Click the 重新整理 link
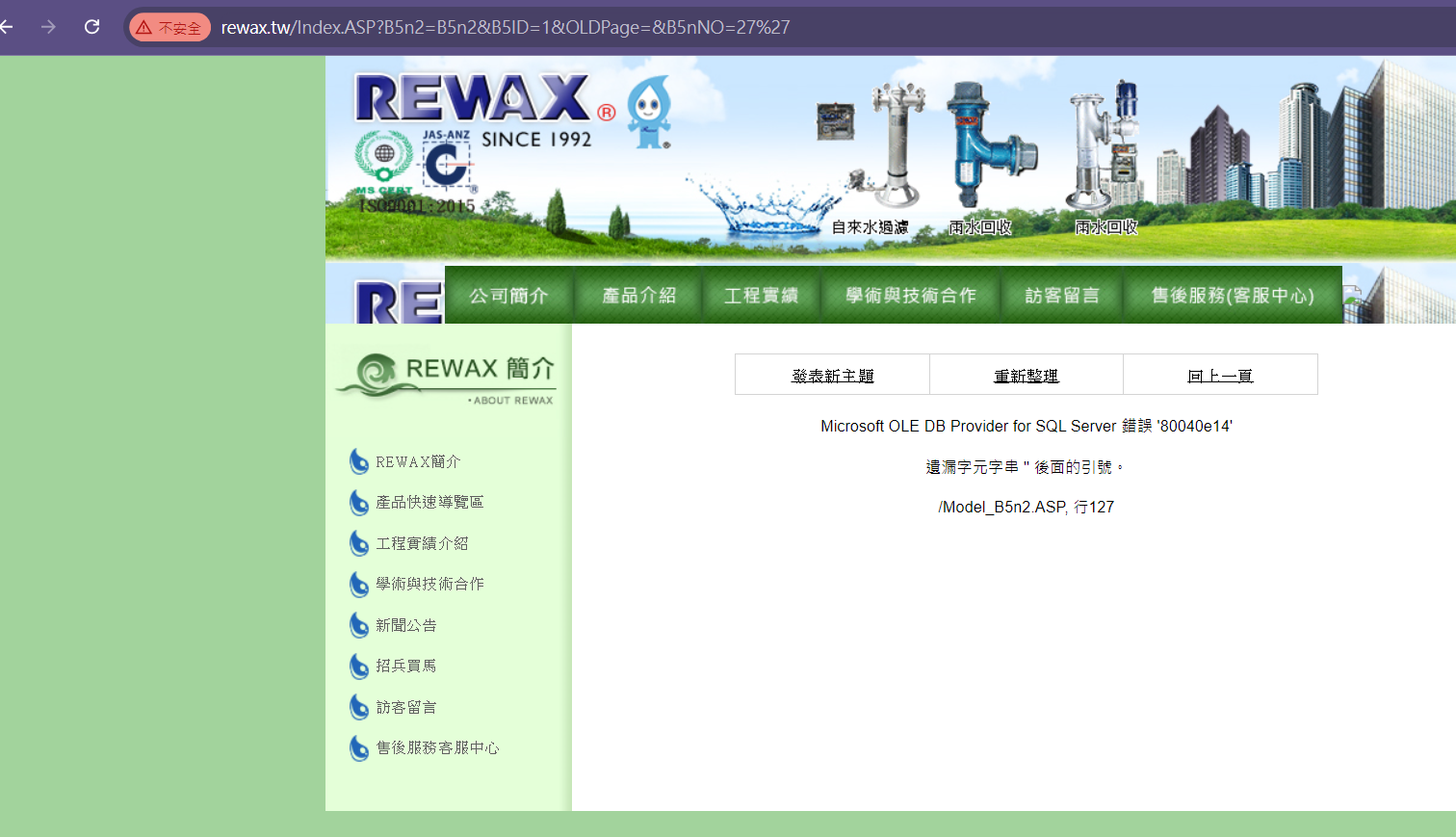 [1027, 376]
